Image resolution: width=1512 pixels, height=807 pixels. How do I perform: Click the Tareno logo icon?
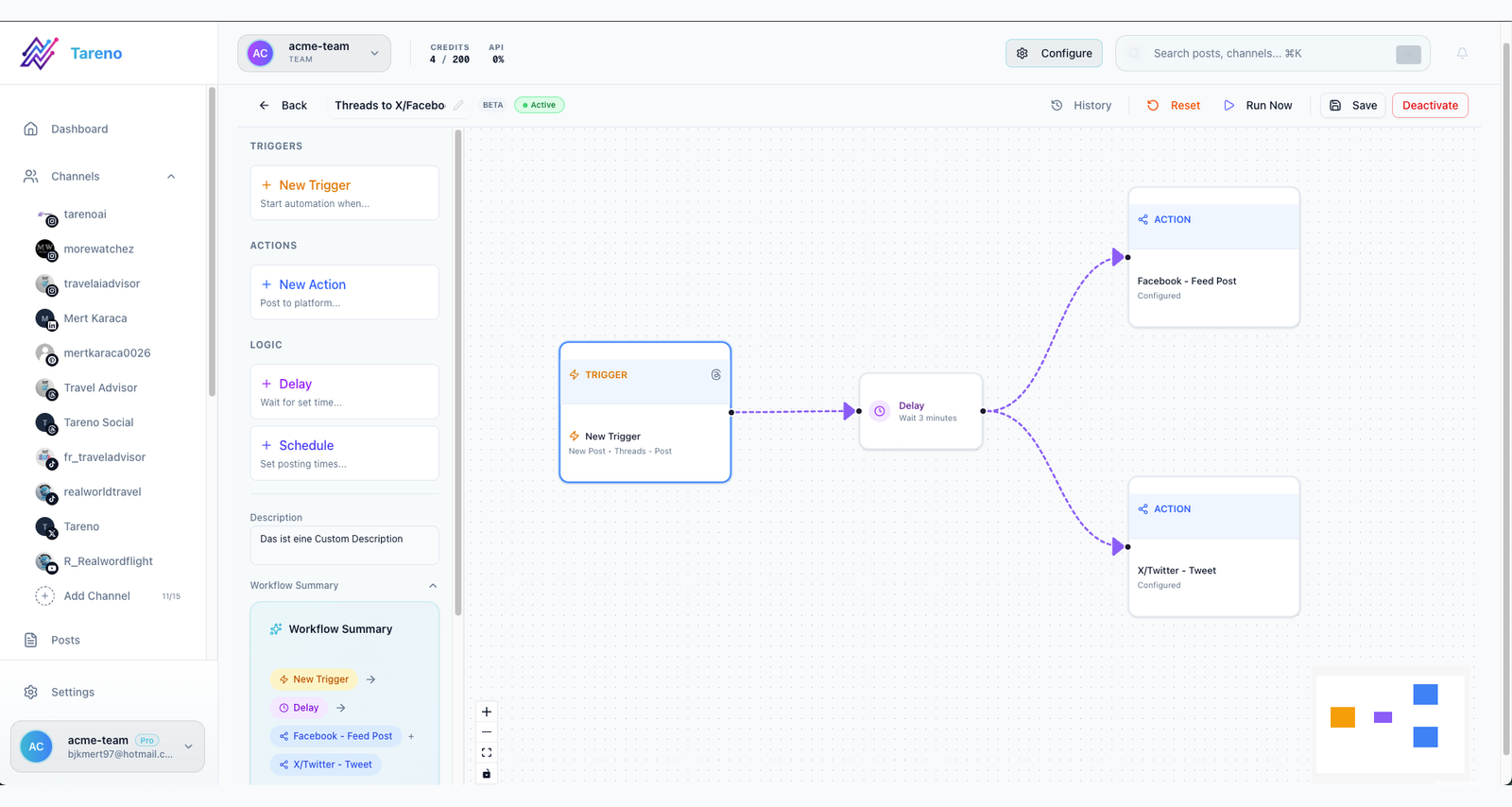point(39,53)
